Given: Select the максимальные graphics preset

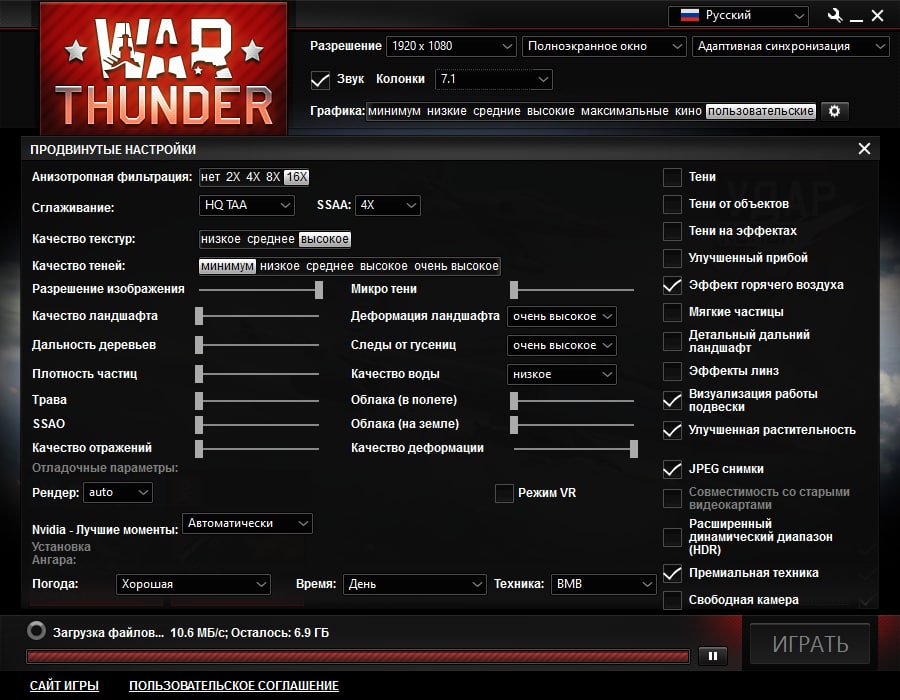Looking at the screenshot, I should click(624, 111).
